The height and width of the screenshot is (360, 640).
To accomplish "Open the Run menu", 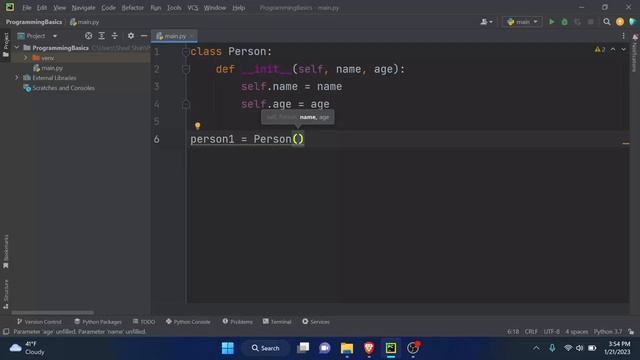I will click(x=156, y=8).
